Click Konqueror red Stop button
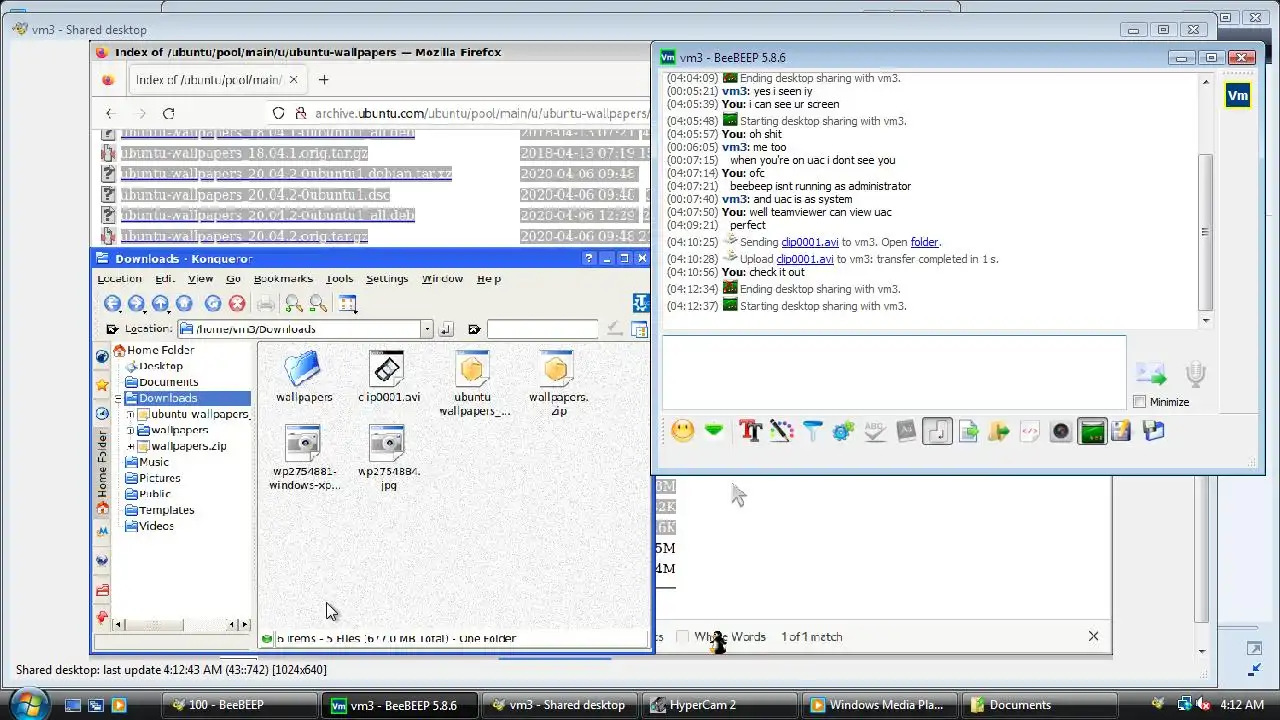Viewport: 1280px width, 720px height. 237,303
